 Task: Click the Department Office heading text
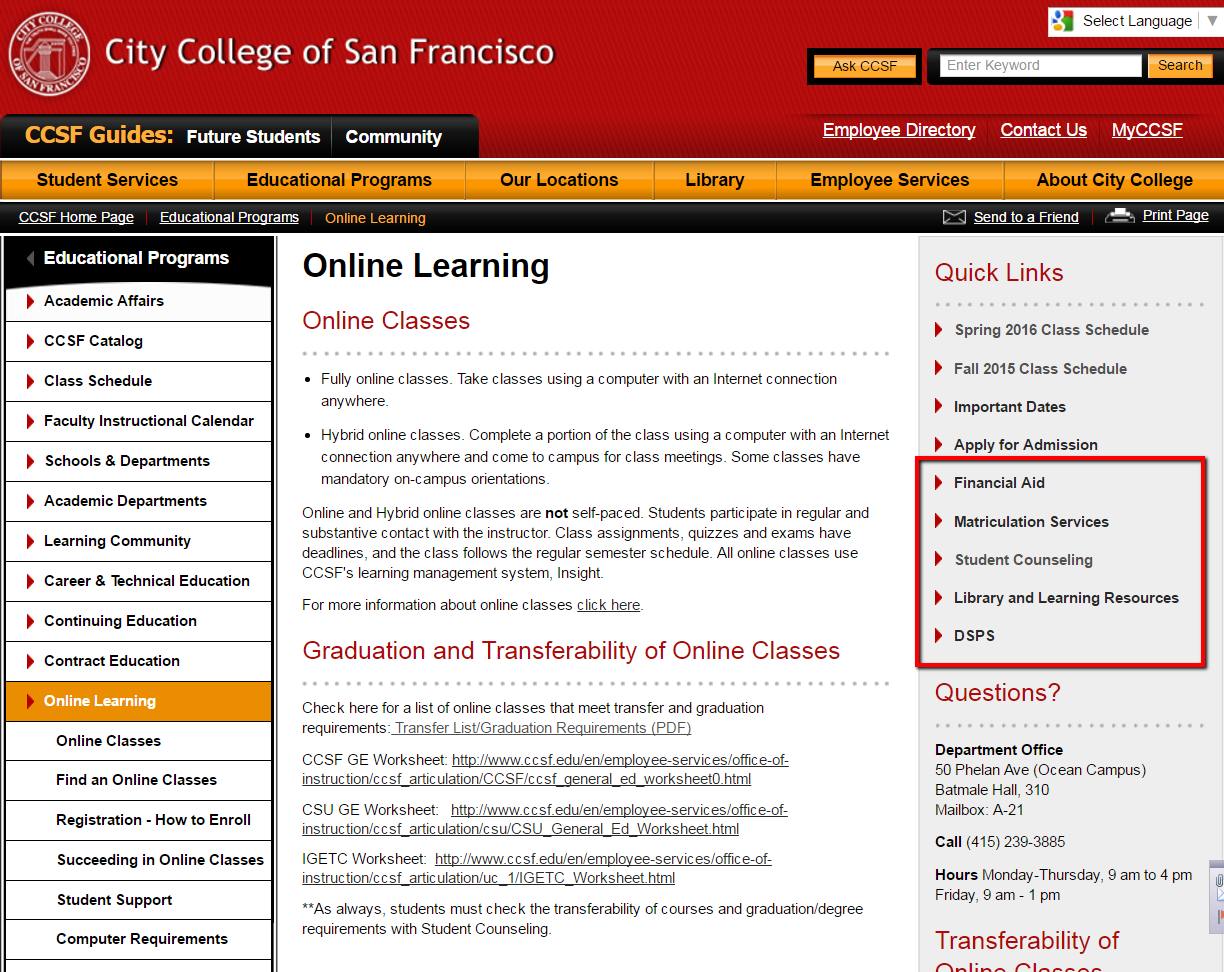999,750
